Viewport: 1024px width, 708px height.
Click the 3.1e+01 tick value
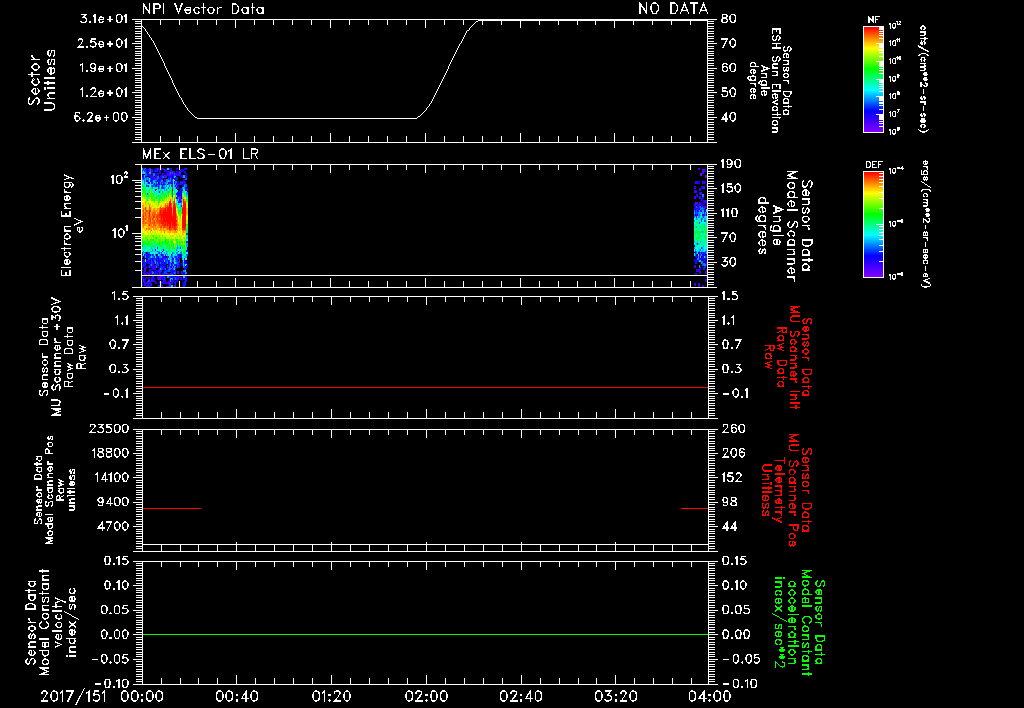pyautogui.click(x=103, y=19)
